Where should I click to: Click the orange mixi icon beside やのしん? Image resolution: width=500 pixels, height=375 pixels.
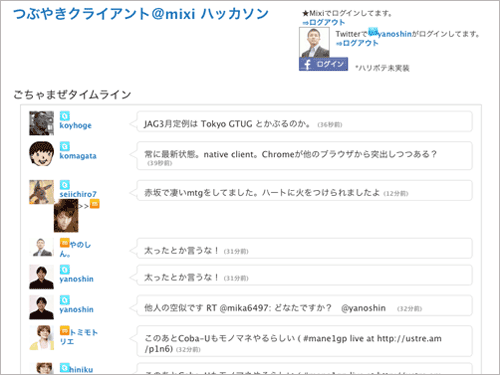pos(65,243)
